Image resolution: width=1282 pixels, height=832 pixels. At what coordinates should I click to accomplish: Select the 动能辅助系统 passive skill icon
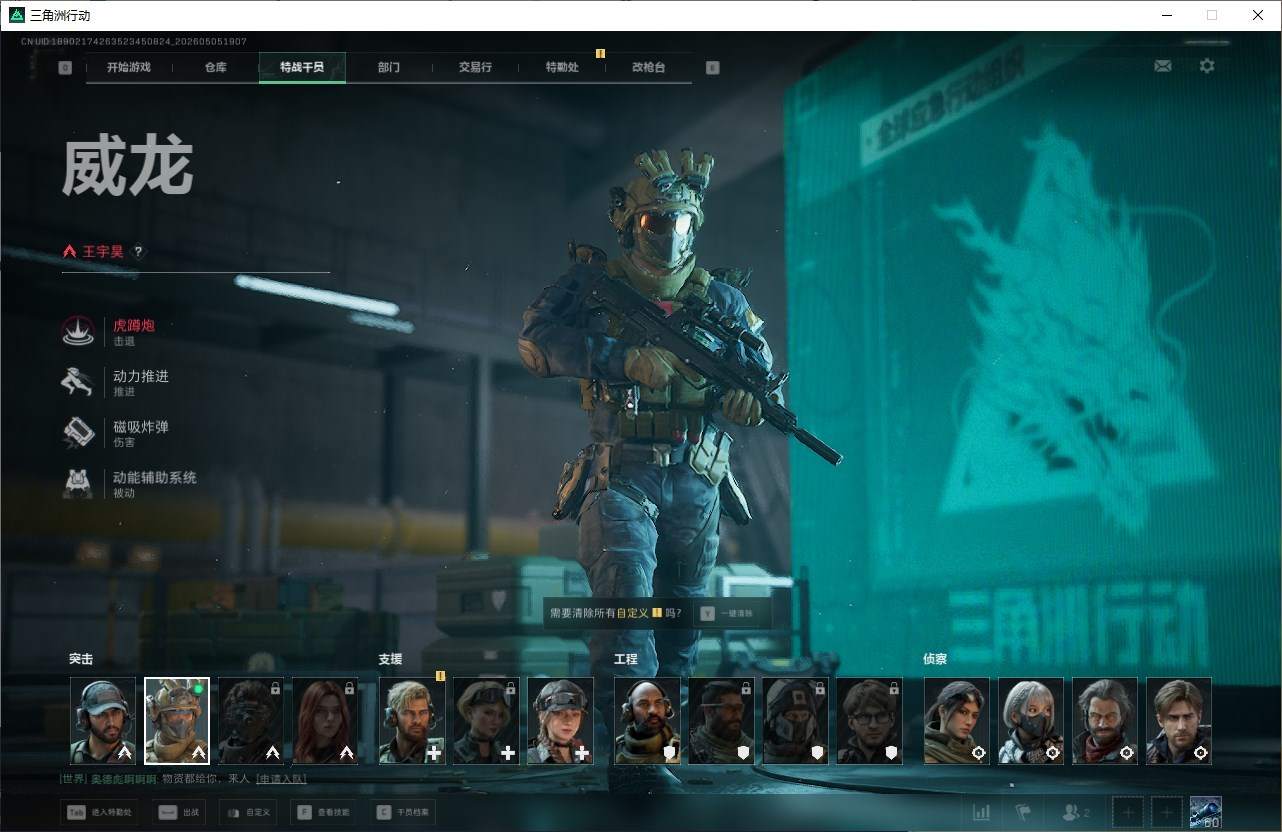click(x=78, y=483)
